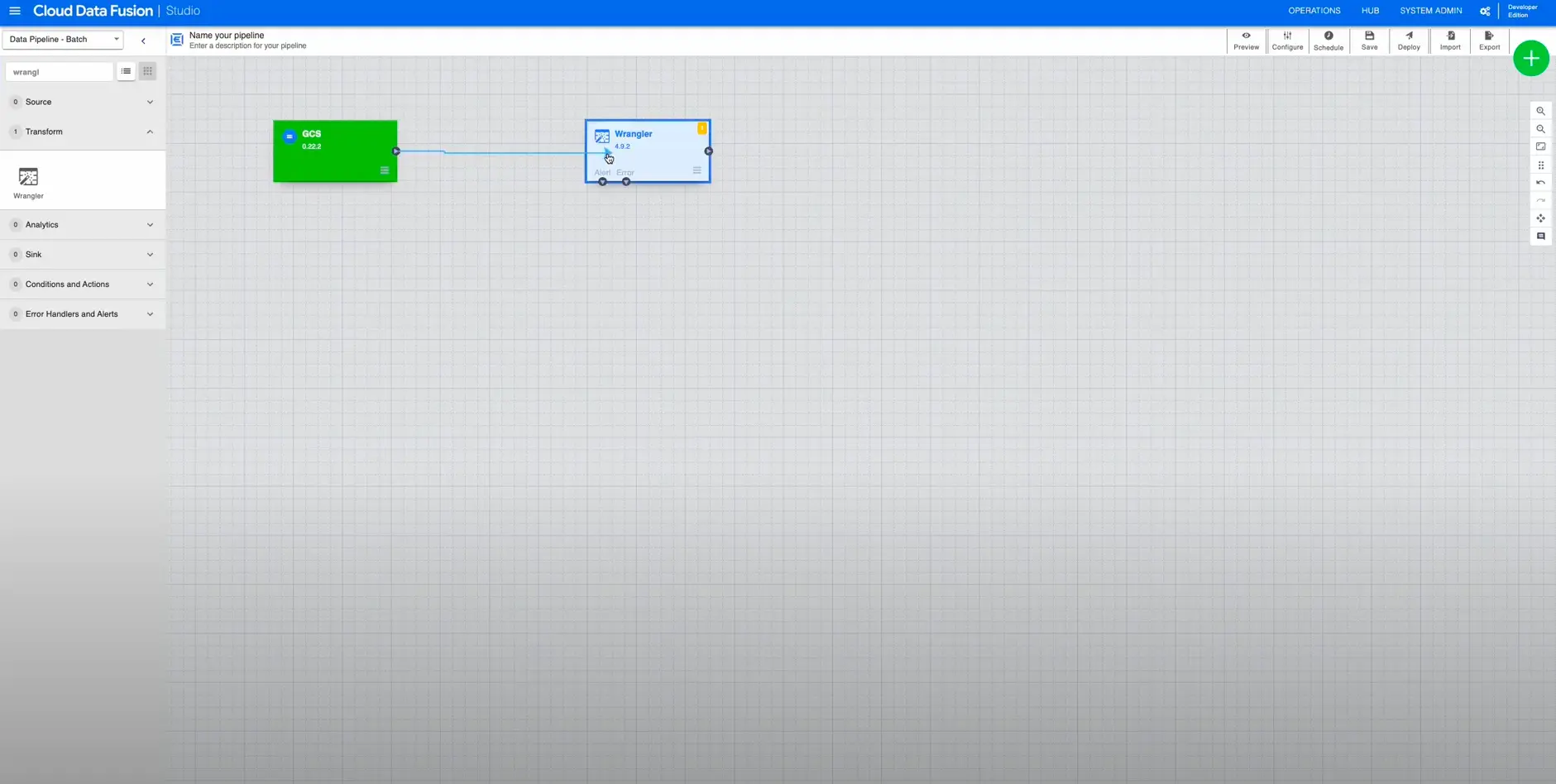Click the GCS node blue icon
This screenshot has height=784, width=1556.
(289, 136)
